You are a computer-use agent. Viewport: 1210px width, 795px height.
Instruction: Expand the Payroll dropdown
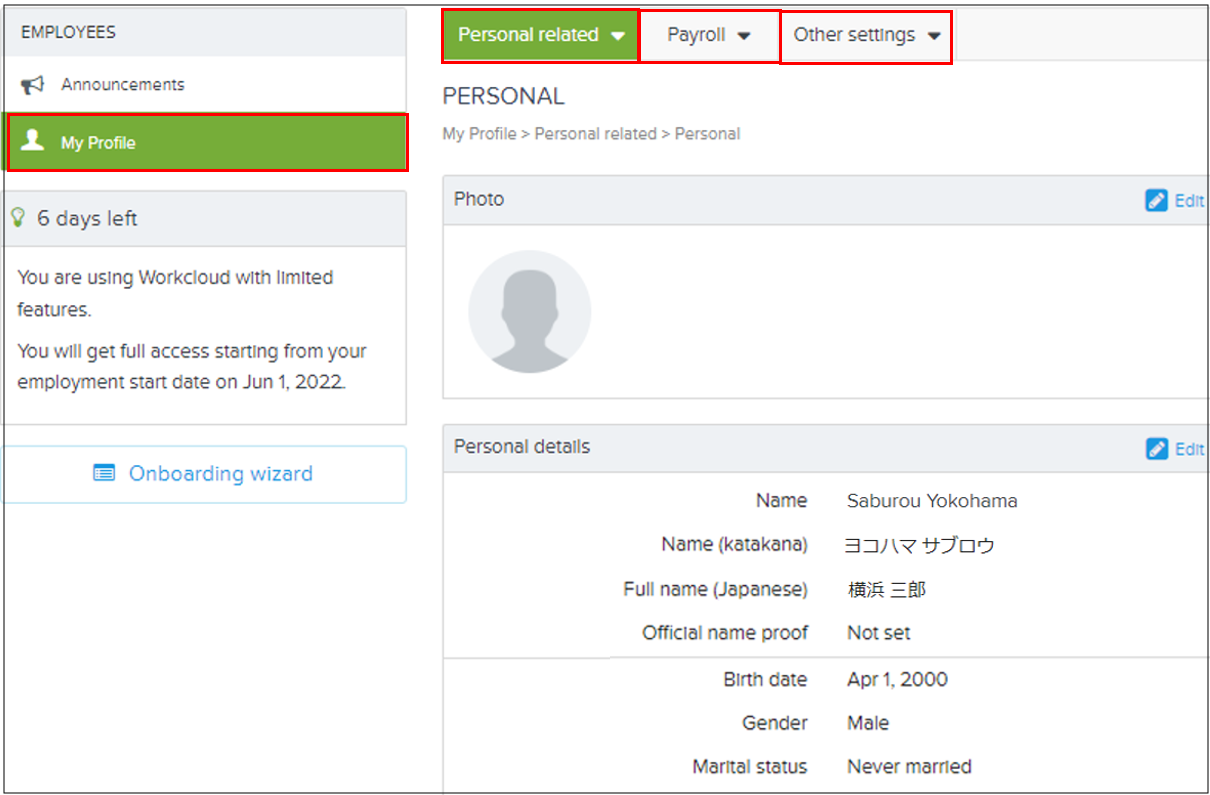click(741, 34)
